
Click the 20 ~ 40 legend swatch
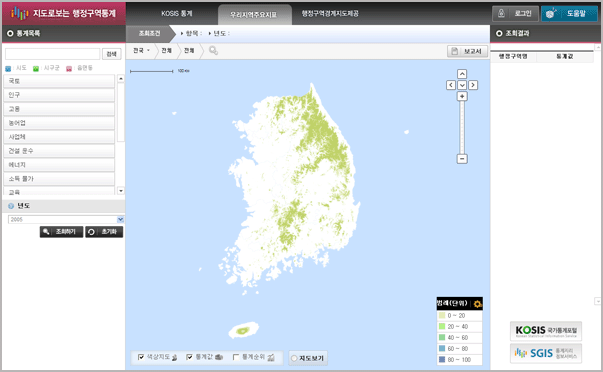tap(442, 326)
